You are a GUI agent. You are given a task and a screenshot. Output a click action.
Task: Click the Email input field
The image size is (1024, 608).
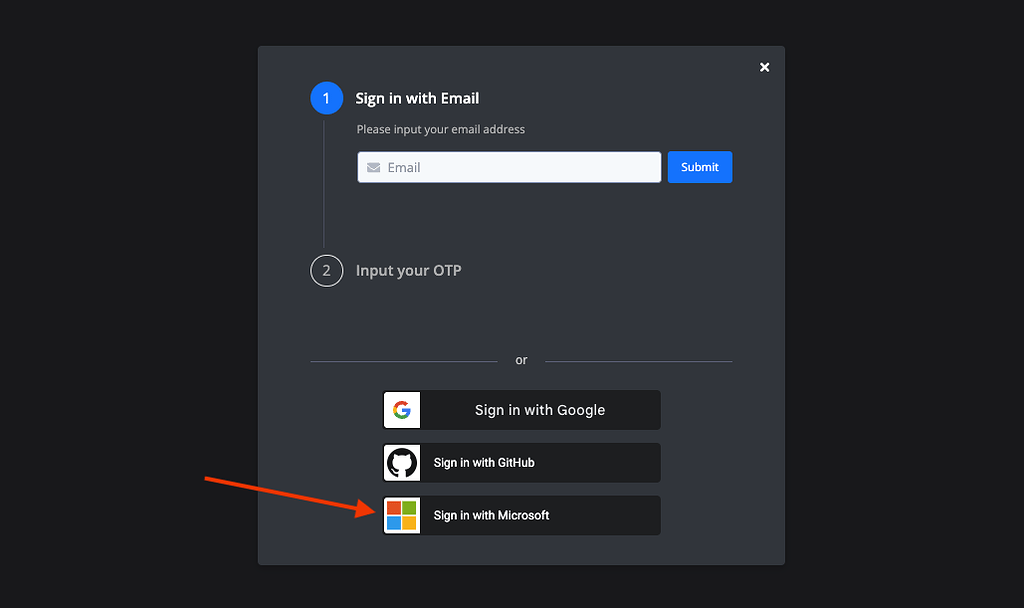[509, 167]
